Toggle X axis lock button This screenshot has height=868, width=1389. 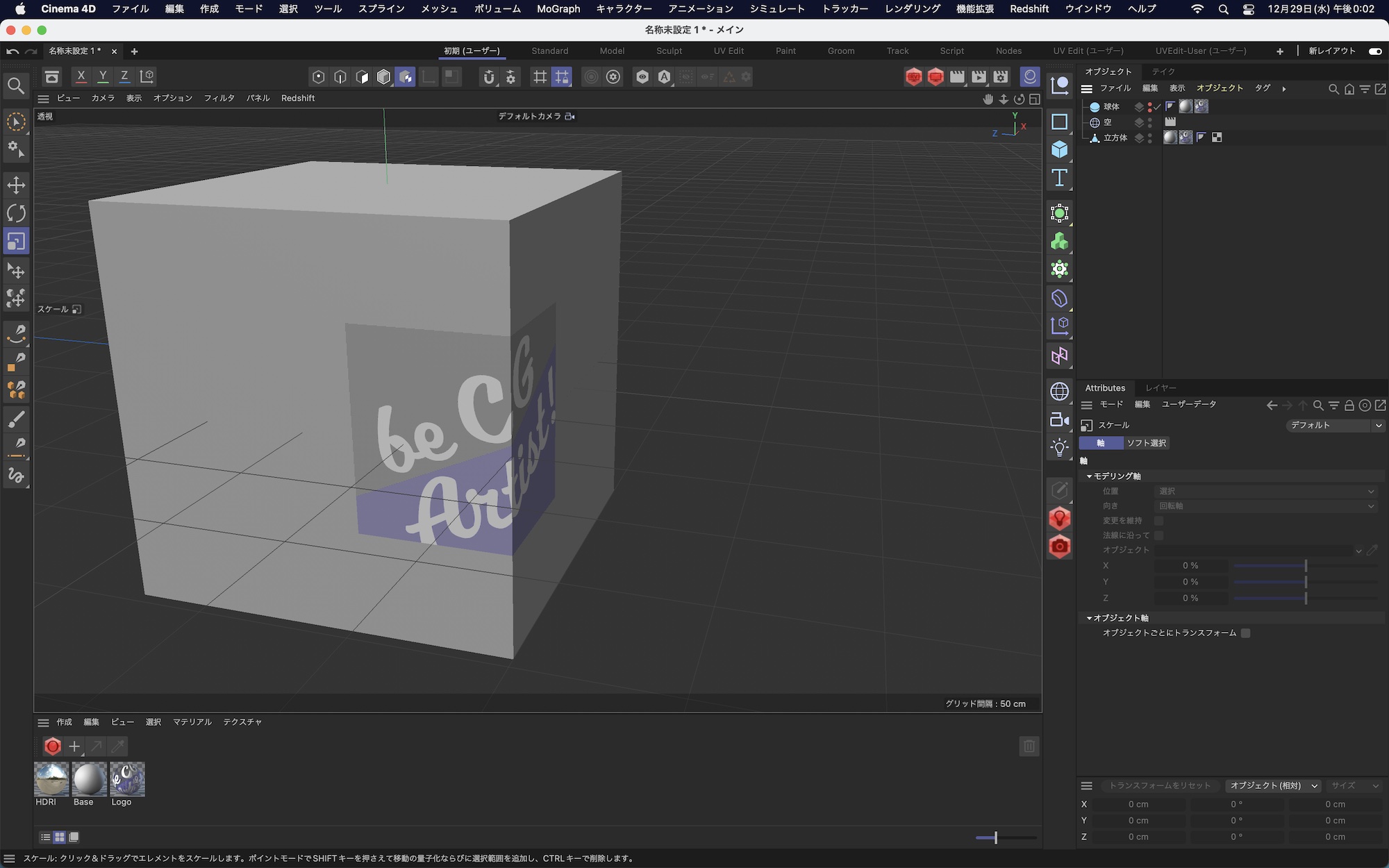click(x=81, y=76)
